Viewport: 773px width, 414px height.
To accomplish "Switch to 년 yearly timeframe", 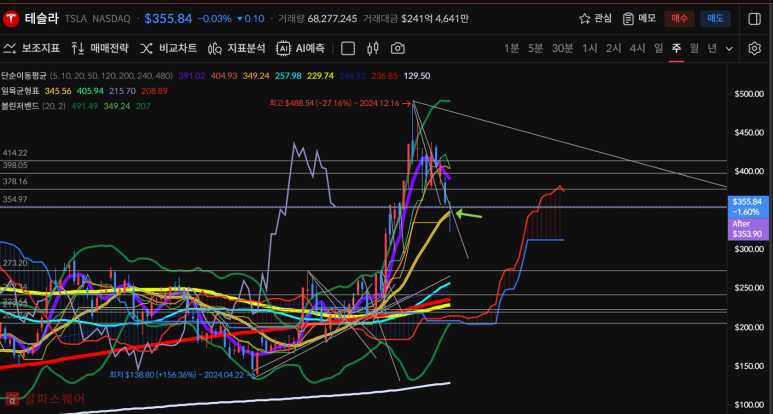I will click(712, 48).
